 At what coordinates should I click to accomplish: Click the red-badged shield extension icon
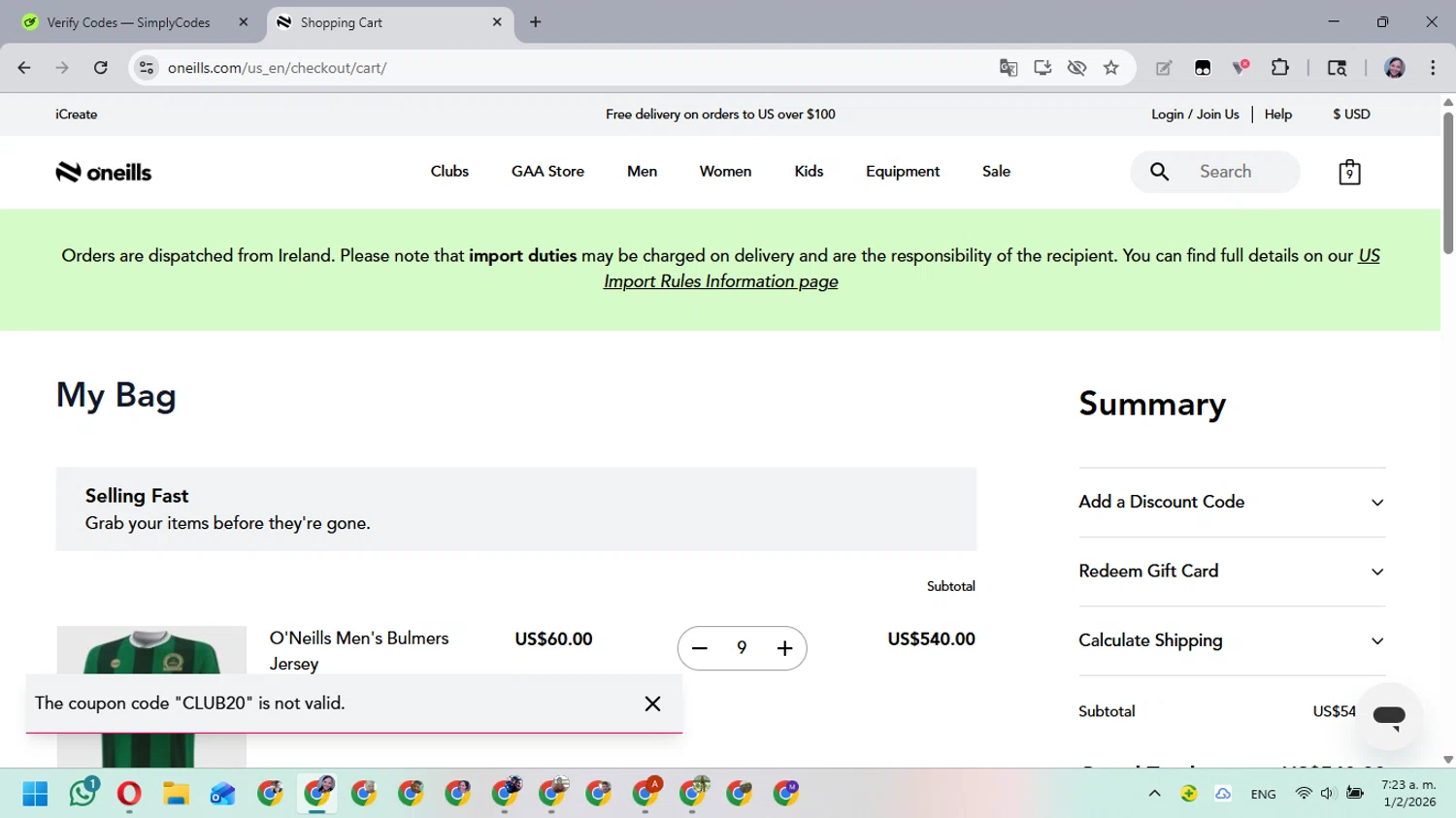pos(1241,68)
